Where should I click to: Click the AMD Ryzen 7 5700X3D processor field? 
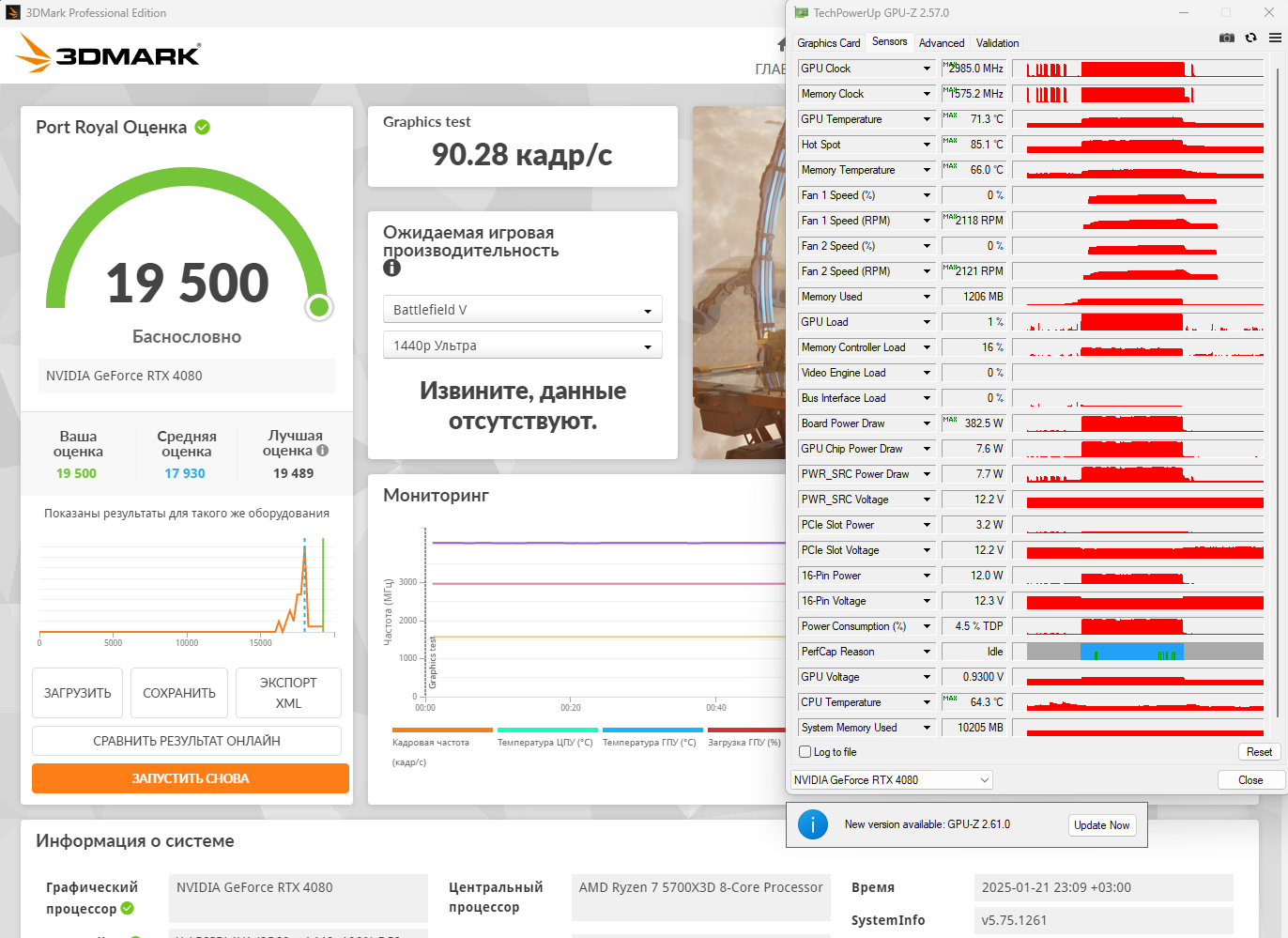(x=701, y=898)
